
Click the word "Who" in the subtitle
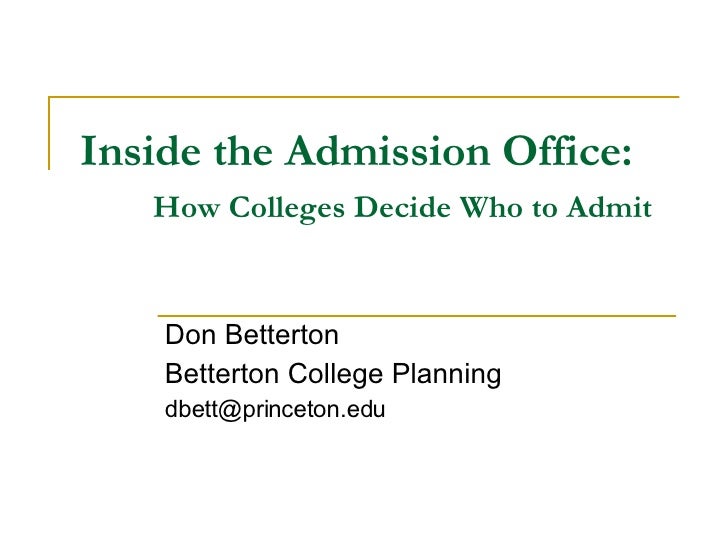tap(491, 207)
